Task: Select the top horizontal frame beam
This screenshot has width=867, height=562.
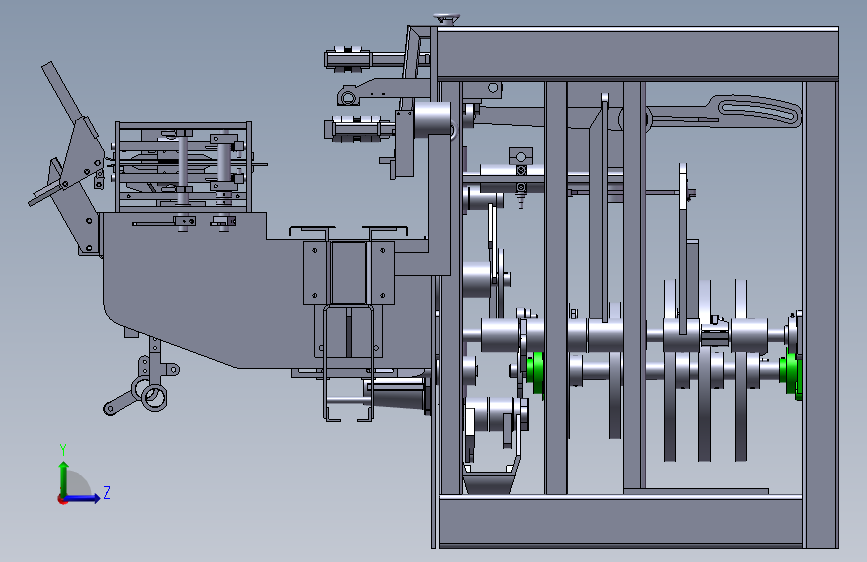Action: tap(638, 54)
